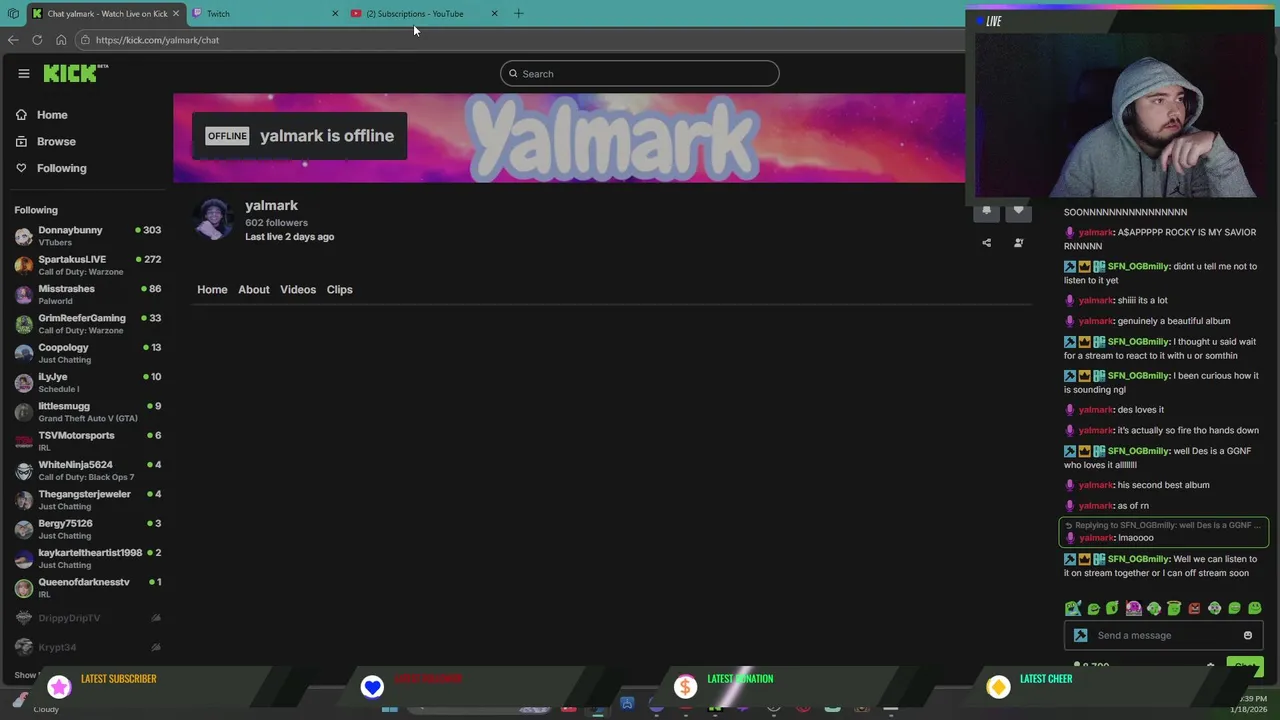The image size is (1280, 720).
Task: Pick the purple emote in quick emotes
Action: pyautogui.click(x=1133, y=608)
